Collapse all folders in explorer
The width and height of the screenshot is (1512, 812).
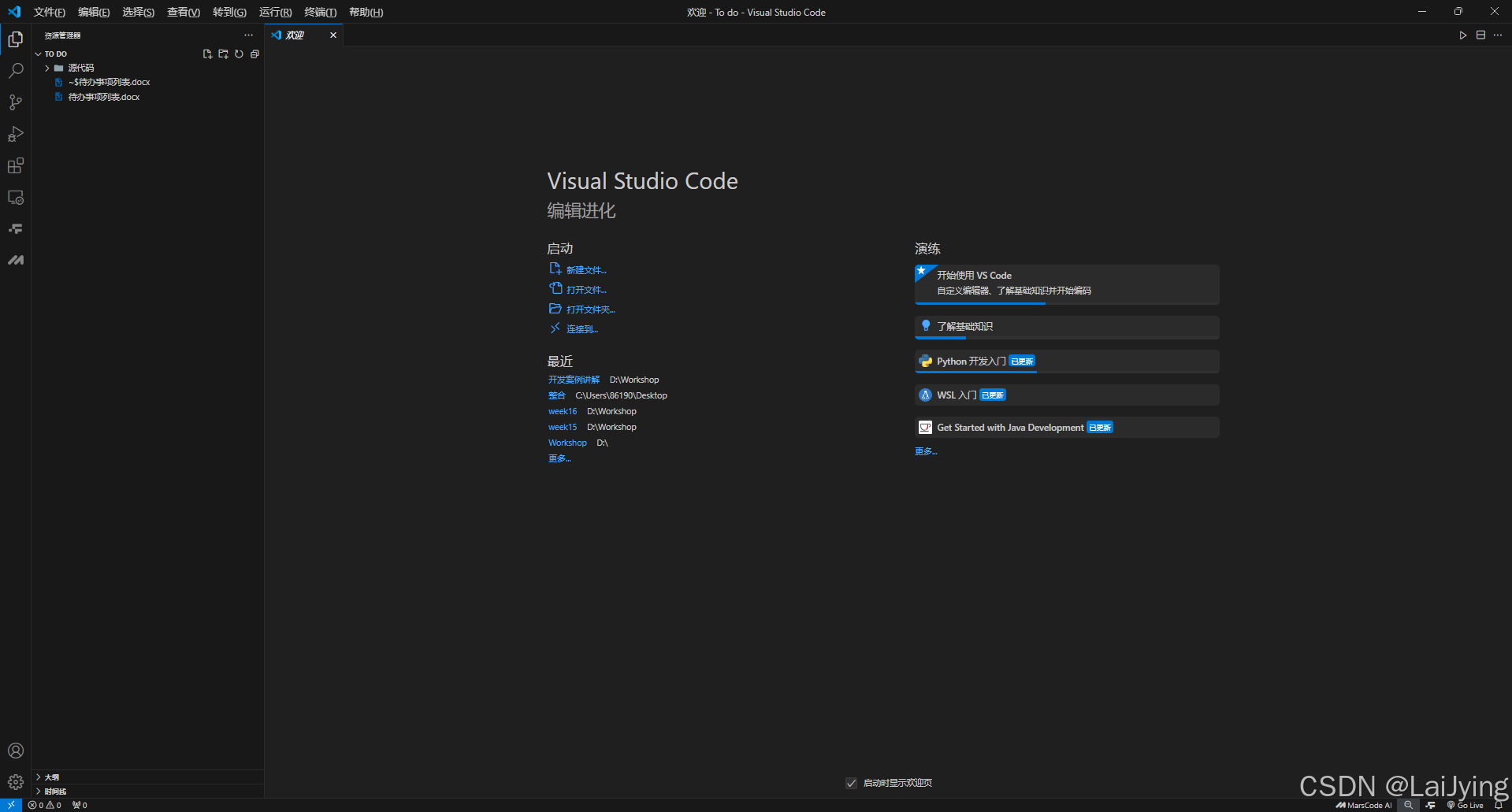(x=254, y=54)
